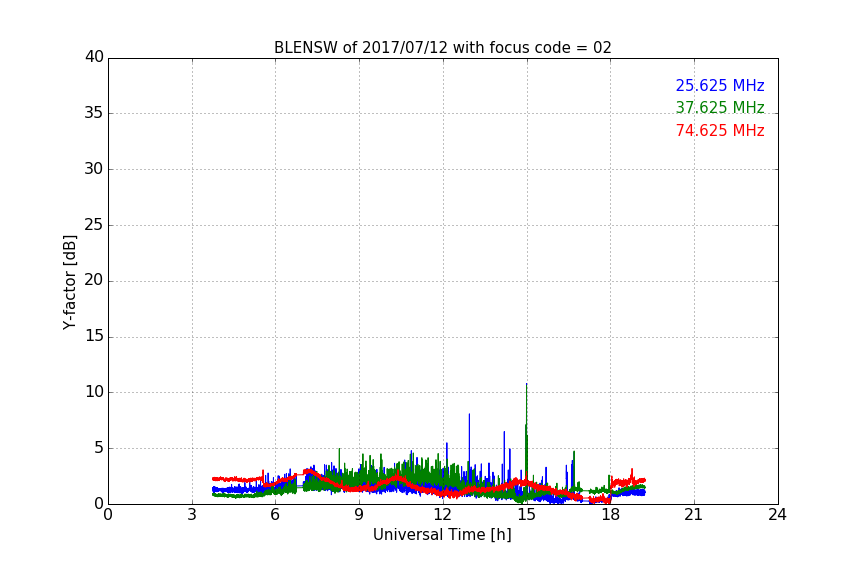Click the x-axis tick label 12

(x=442, y=515)
